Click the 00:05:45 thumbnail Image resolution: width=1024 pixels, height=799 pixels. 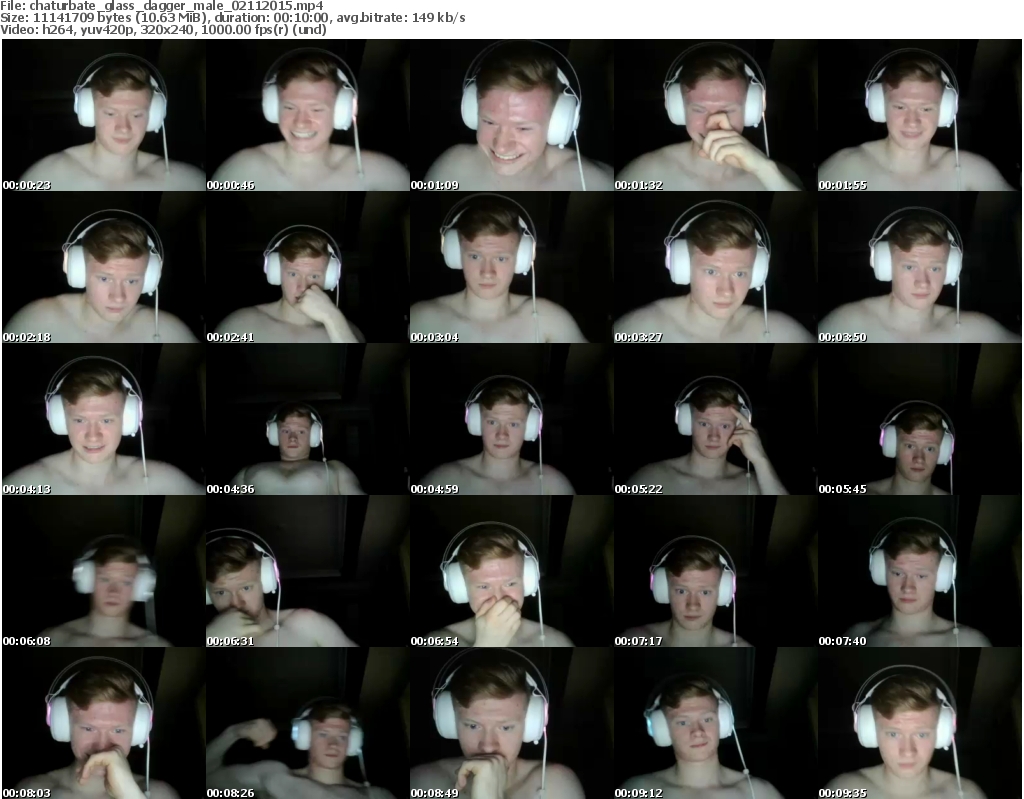[920, 419]
